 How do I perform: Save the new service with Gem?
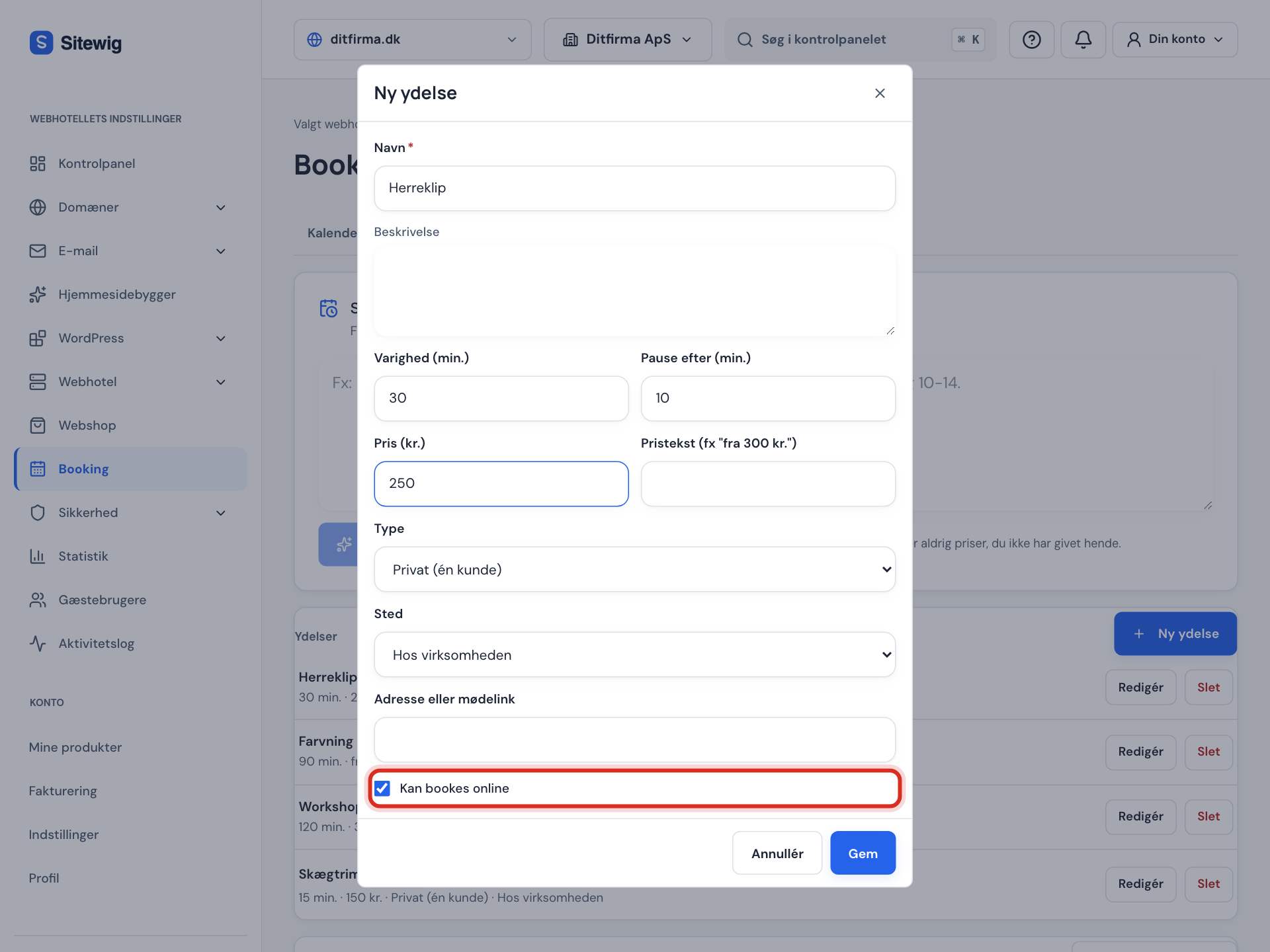click(863, 853)
